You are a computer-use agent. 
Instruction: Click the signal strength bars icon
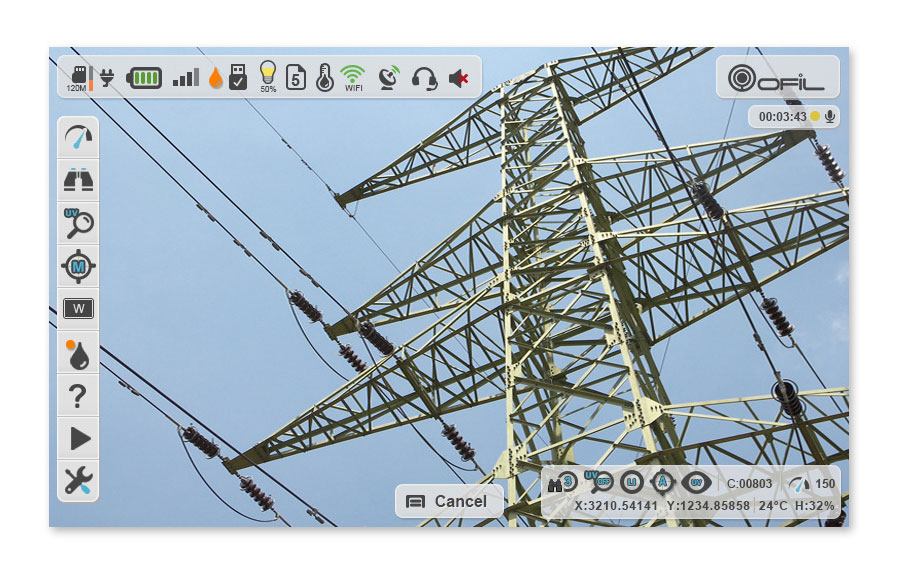(186, 77)
